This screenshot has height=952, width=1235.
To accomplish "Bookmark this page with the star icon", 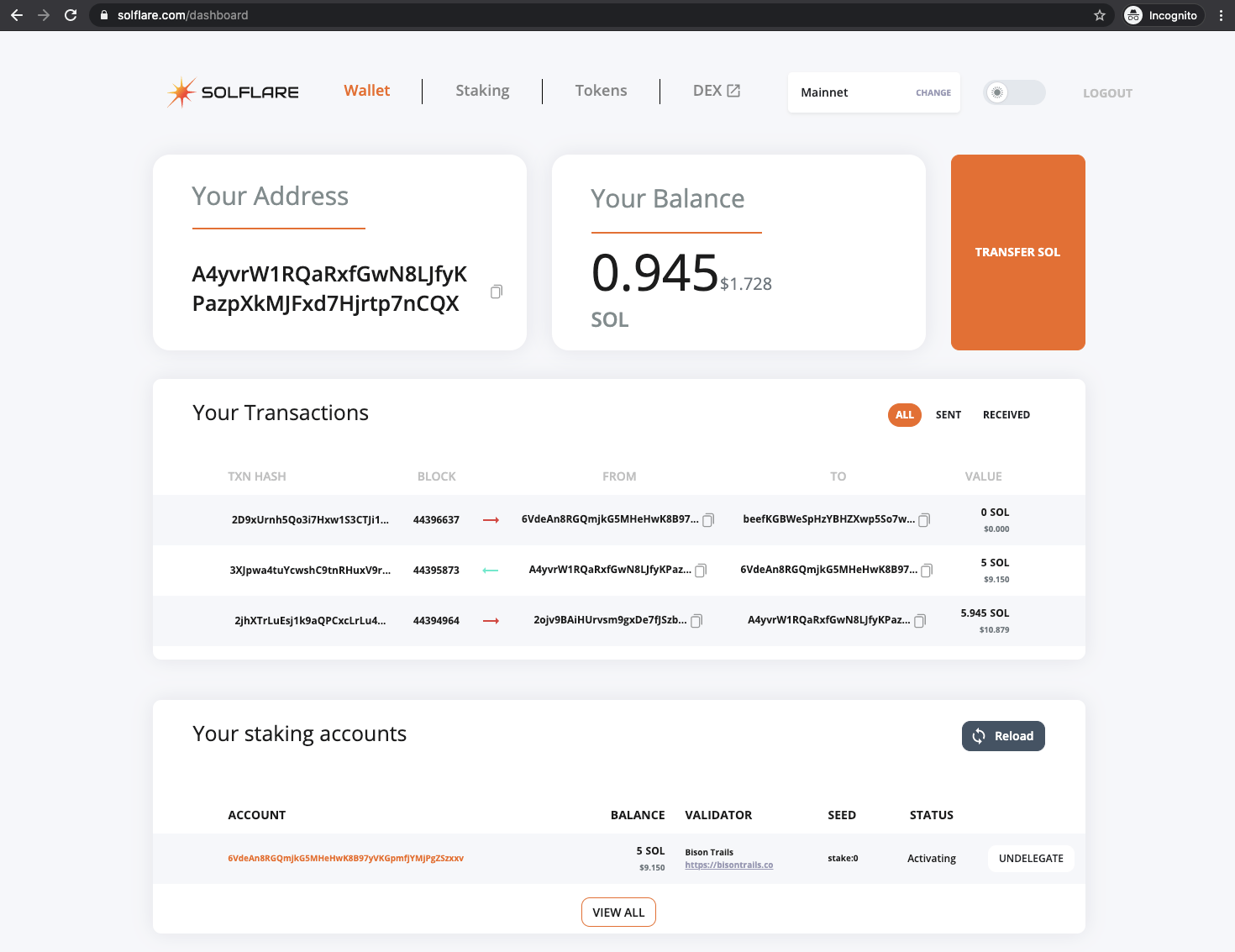I will point(1099,15).
